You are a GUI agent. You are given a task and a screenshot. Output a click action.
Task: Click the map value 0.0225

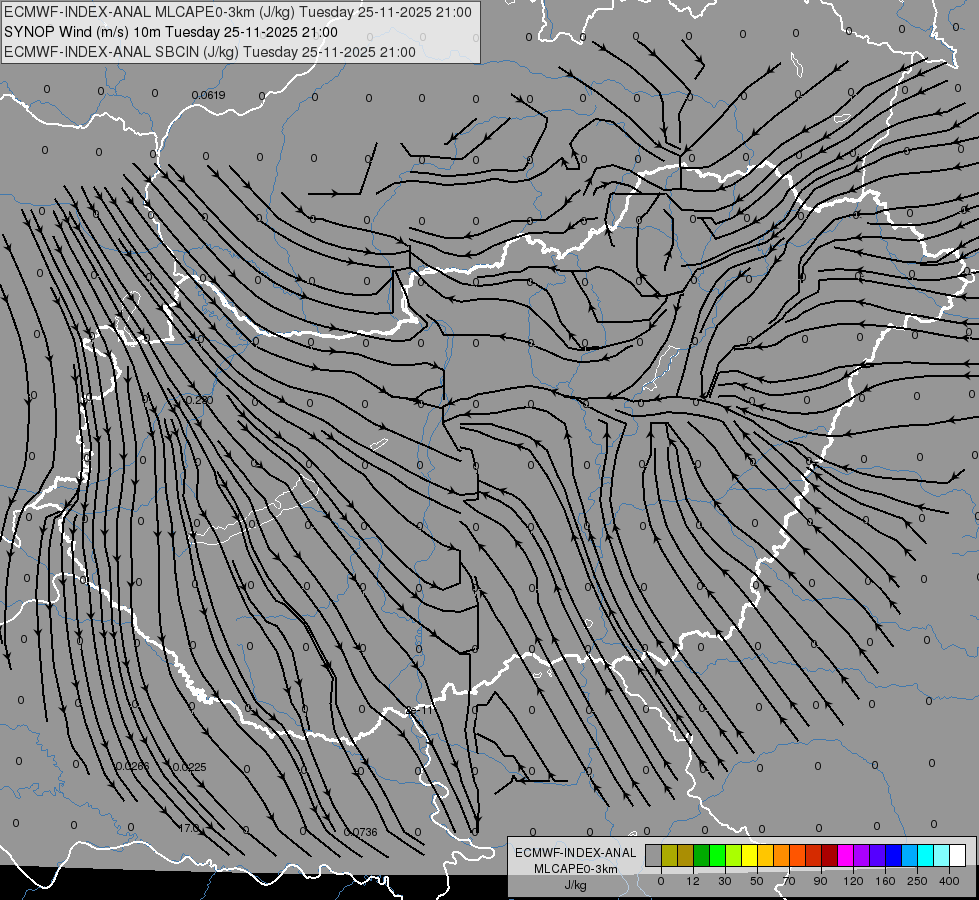[x=189, y=767]
